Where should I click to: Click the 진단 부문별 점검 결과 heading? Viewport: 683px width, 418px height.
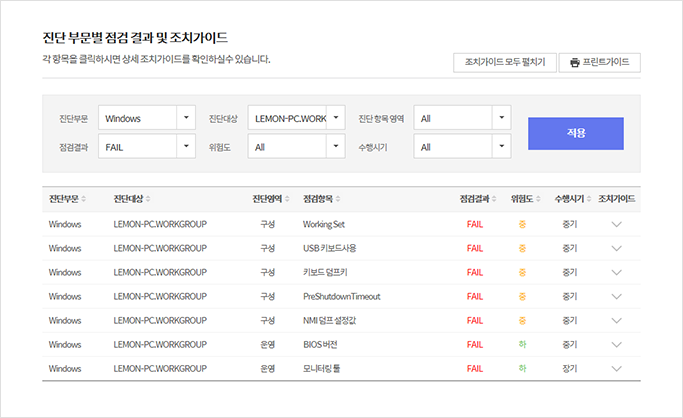tap(135, 38)
